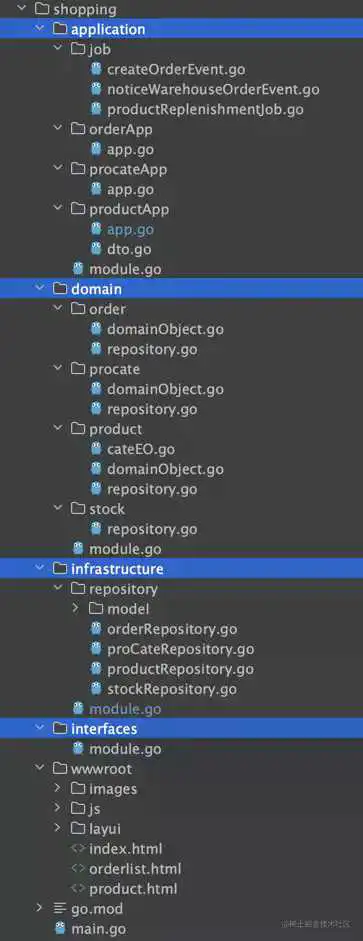The image size is (363, 941).
Task: Collapse the shopping root folder
Action: click(x=22, y=9)
